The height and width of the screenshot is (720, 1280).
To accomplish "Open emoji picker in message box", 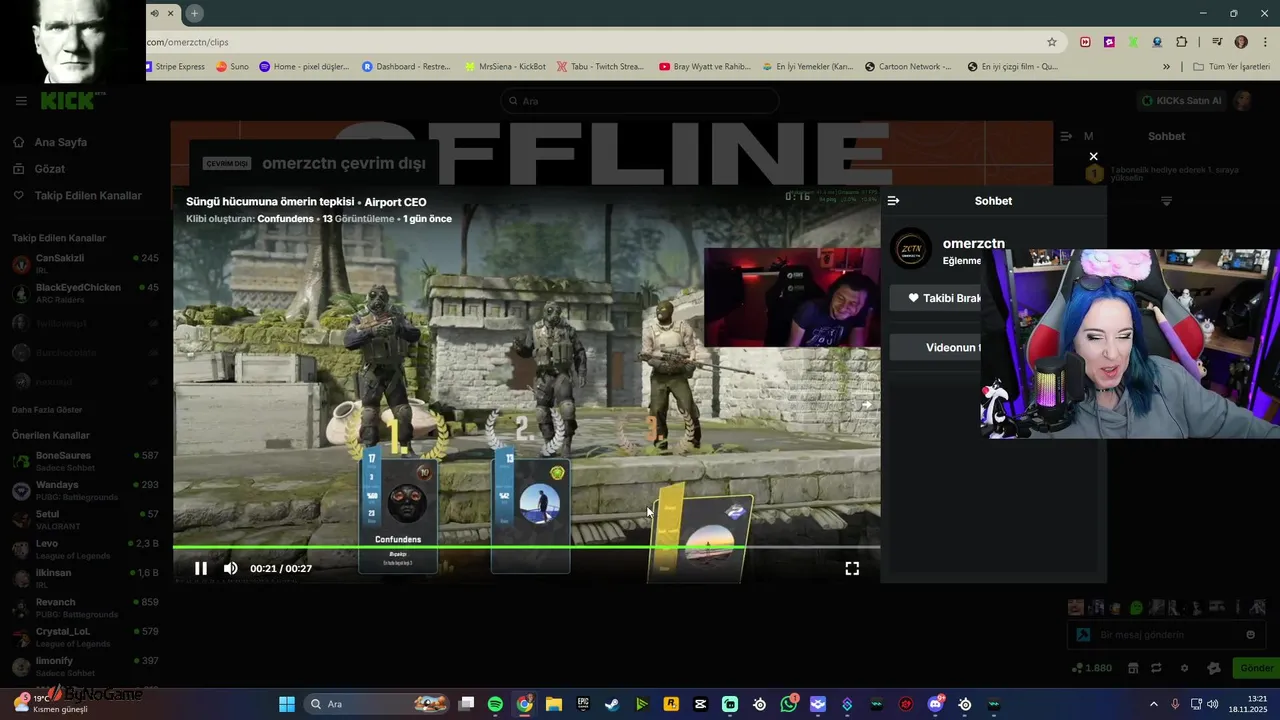I will [1250, 635].
